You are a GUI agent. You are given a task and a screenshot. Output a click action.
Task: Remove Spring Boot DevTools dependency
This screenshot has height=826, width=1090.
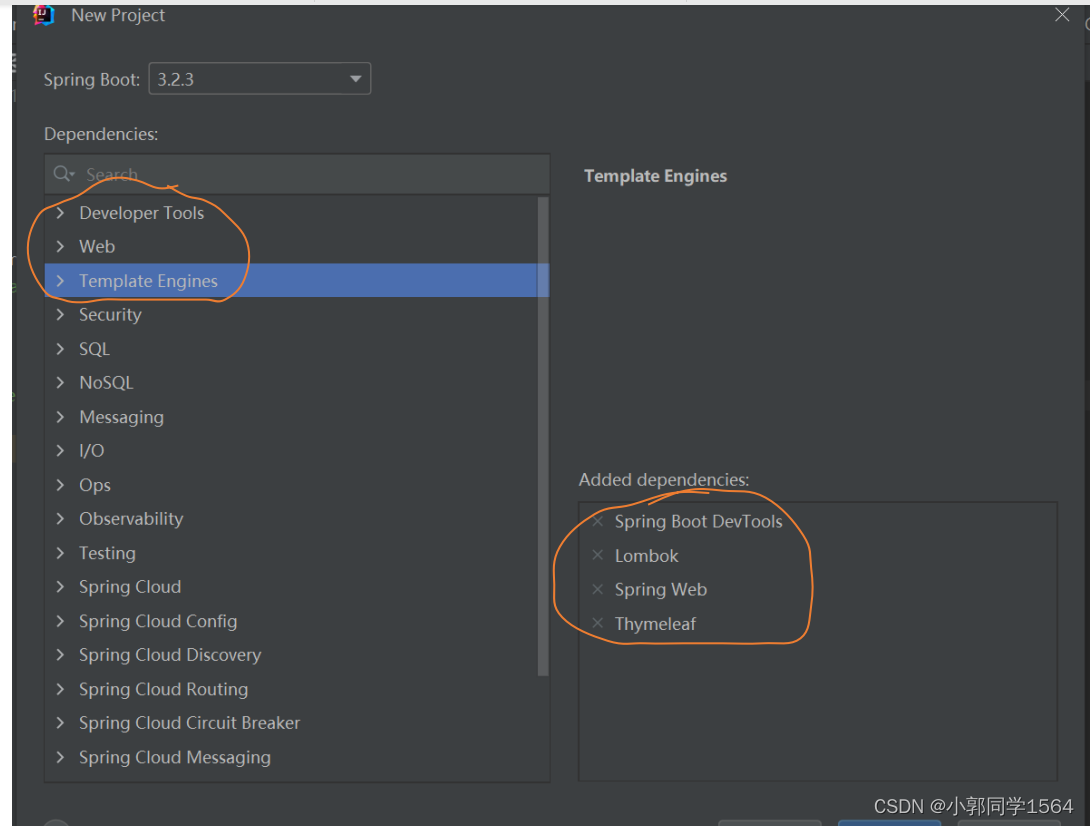(597, 521)
